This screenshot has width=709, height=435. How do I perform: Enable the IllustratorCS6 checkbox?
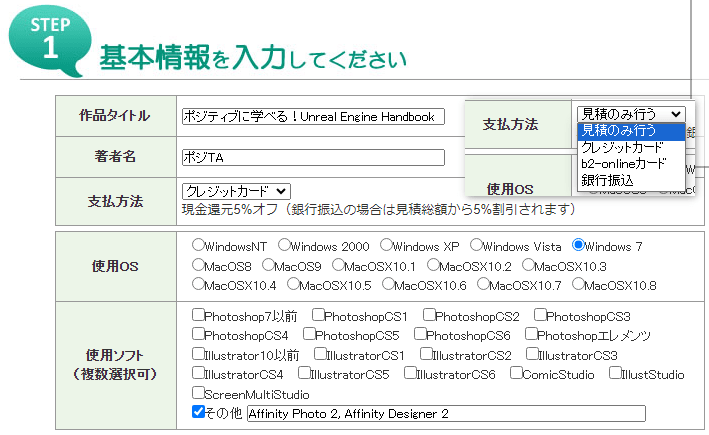pyautogui.click(x=410, y=373)
